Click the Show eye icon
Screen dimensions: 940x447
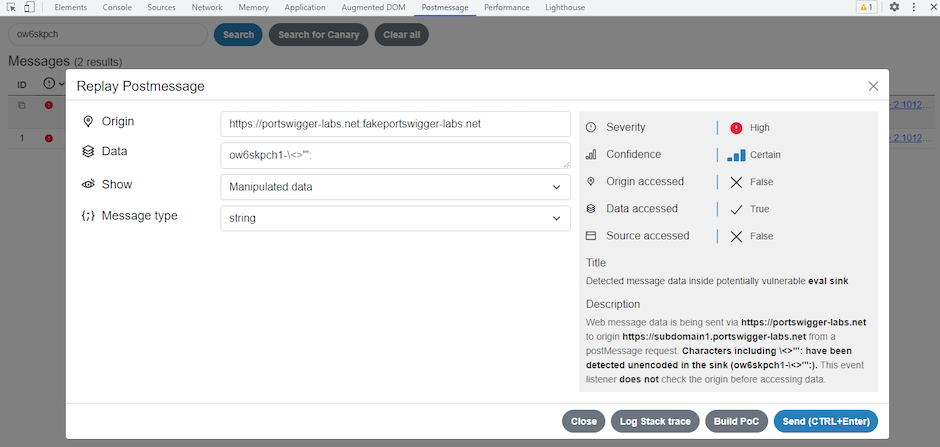pyautogui.click(x=88, y=184)
